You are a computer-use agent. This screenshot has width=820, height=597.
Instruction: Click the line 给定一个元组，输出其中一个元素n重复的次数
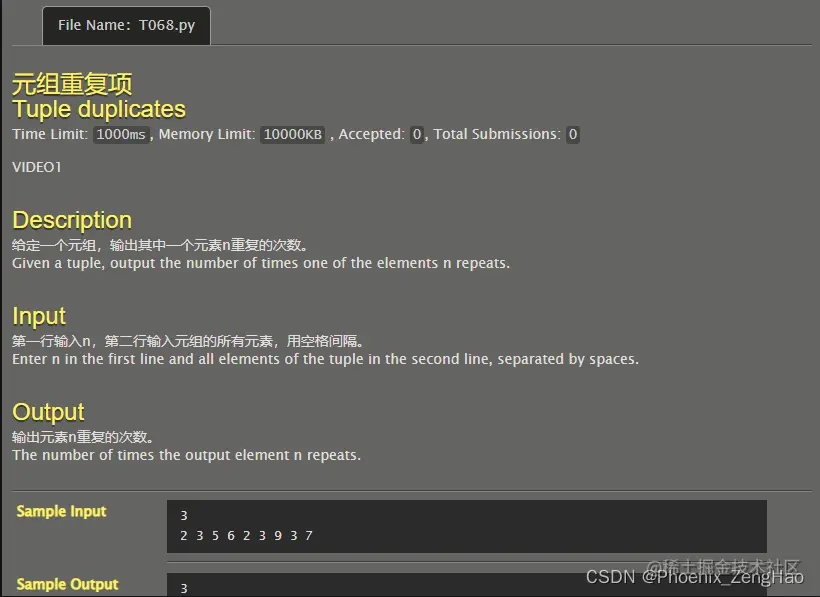click(x=160, y=245)
